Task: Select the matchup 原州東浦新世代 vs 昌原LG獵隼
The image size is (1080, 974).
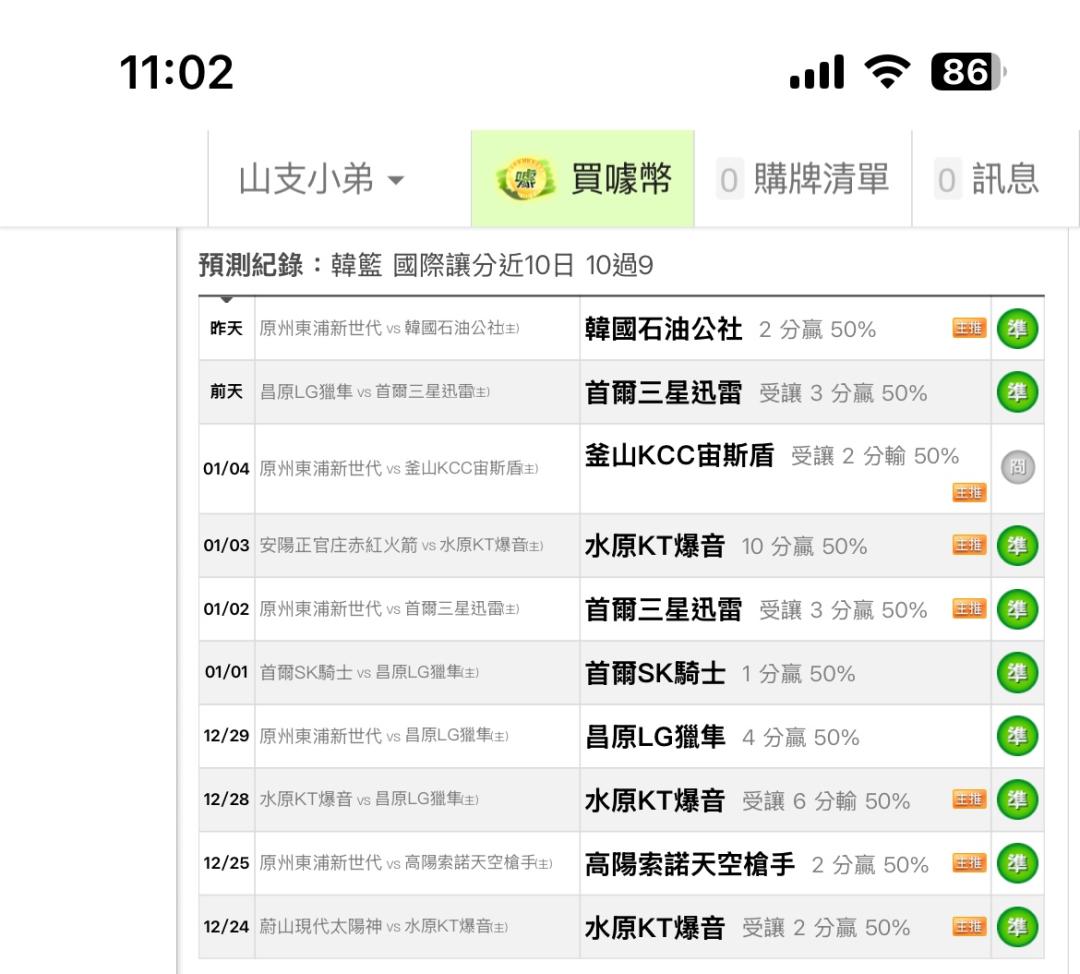Action: (x=384, y=736)
